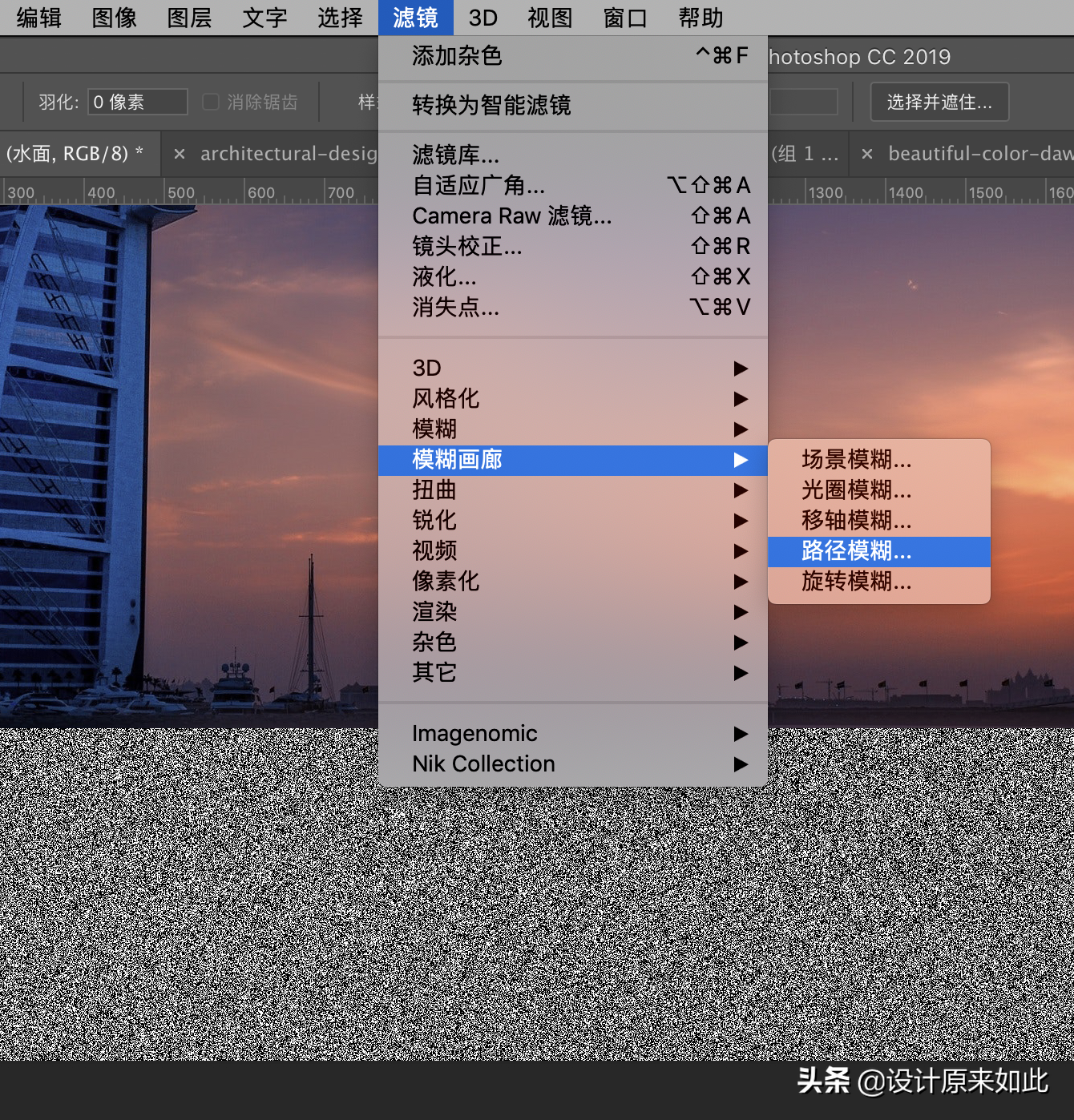Viewport: 1074px width, 1120px height.
Task: Open the 帮助 menu
Action: (x=701, y=18)
